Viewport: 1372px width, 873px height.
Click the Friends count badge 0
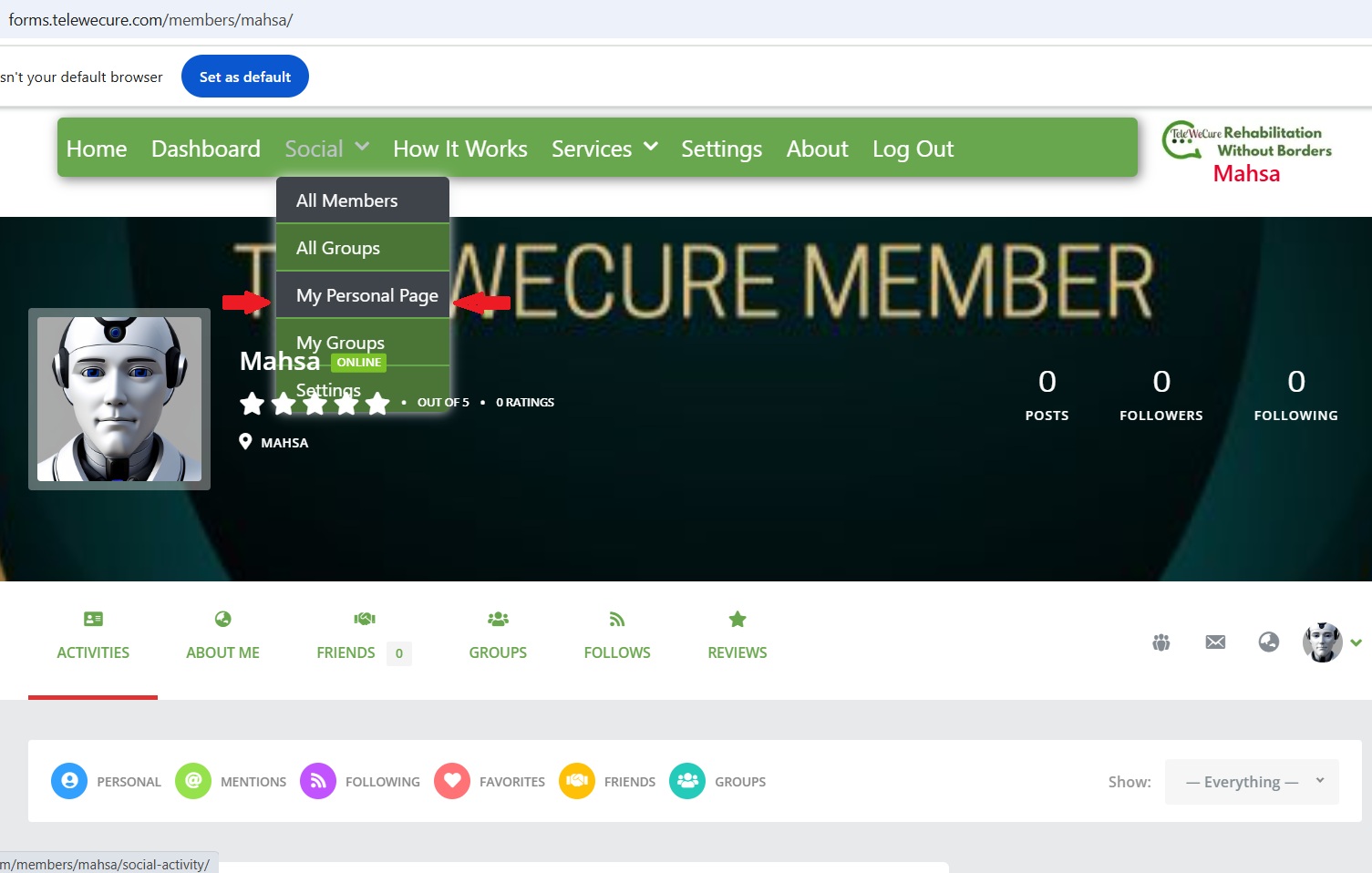pos(399,653)
